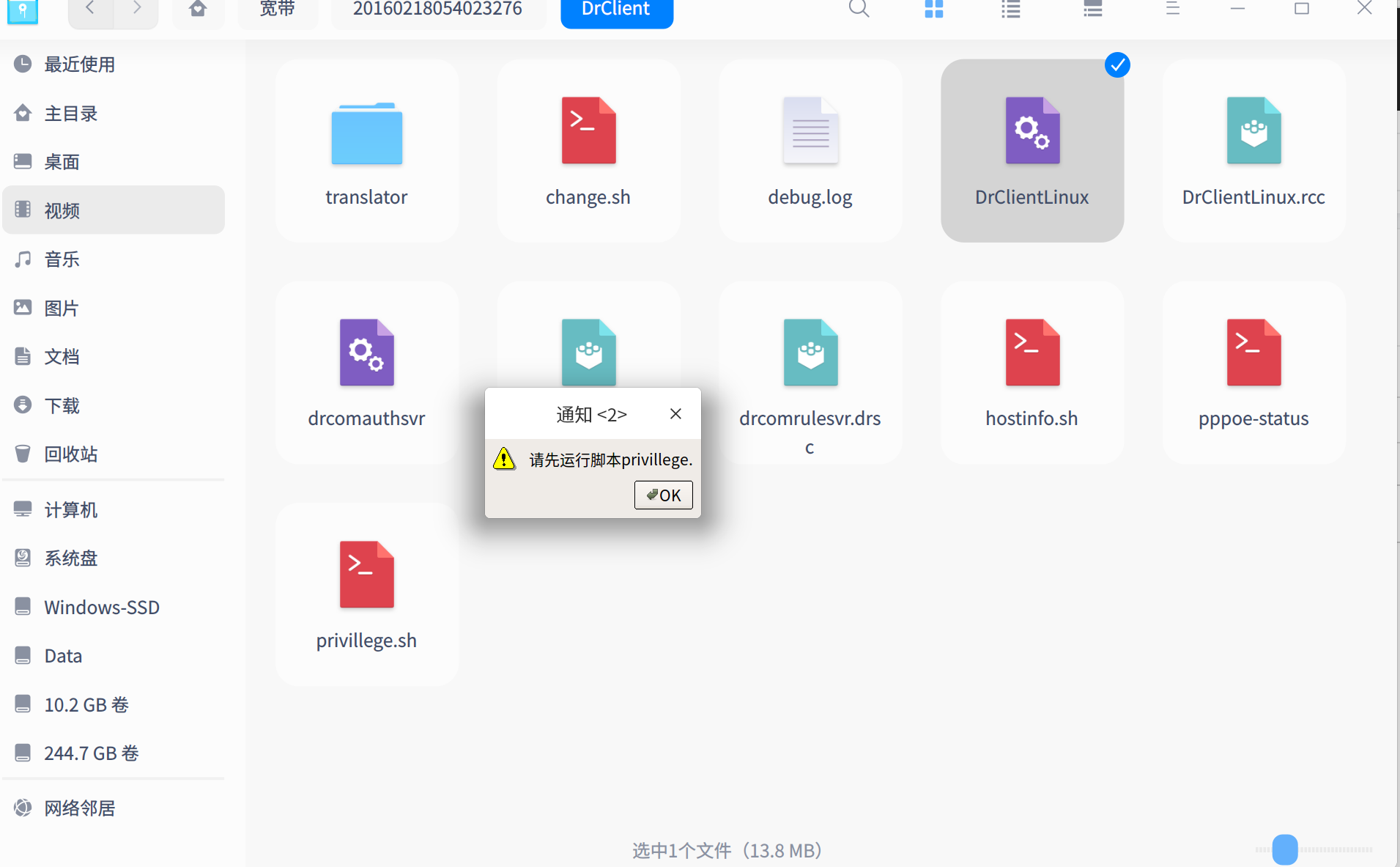Open 下载 in the sidebar
Viewport: 1400px width, 867px height.
pyautogui.click(x=114, y=405)
